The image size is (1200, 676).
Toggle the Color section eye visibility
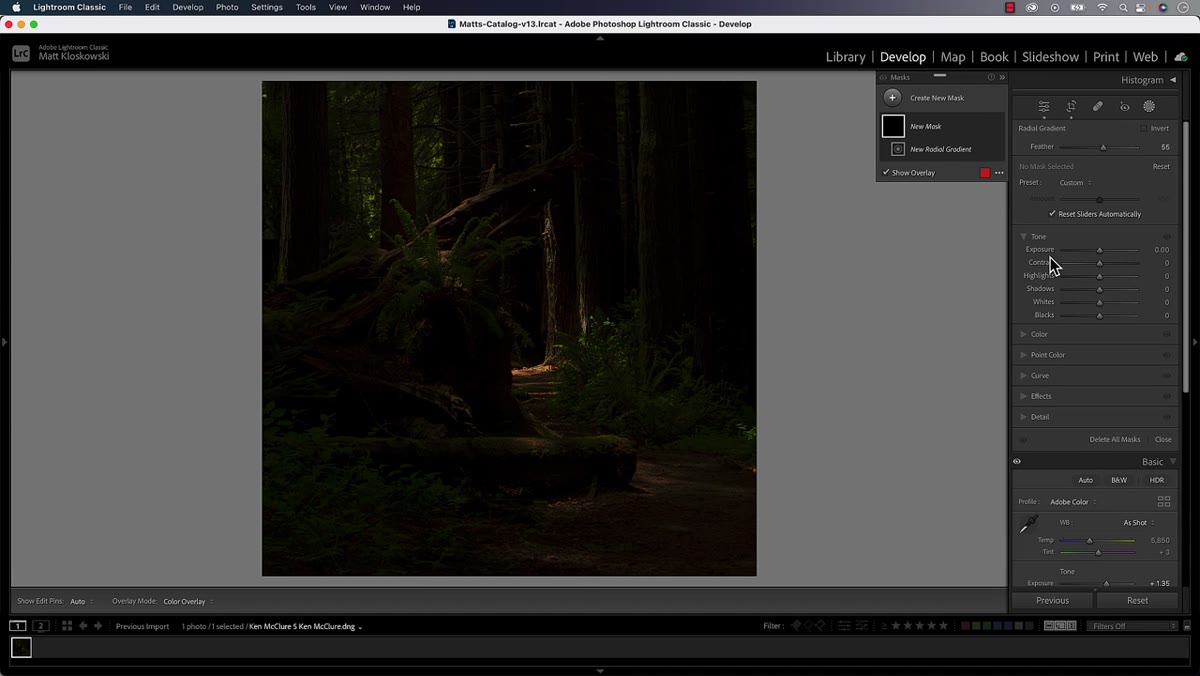tap(1167, 334)
